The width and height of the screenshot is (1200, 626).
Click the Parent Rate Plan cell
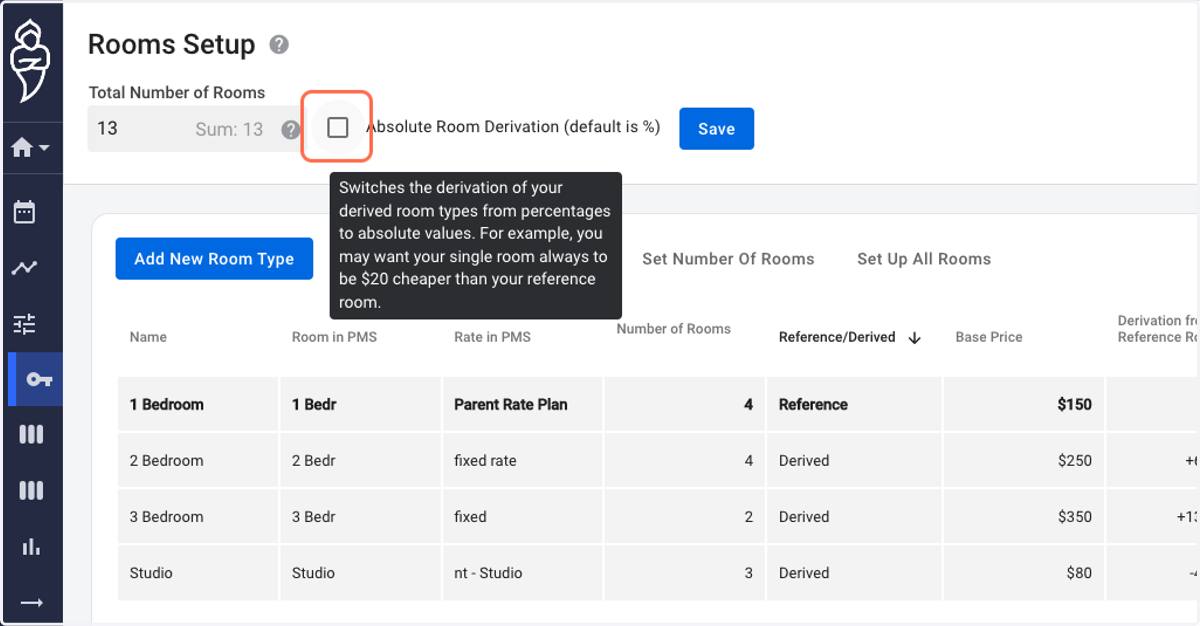[522, 405]
